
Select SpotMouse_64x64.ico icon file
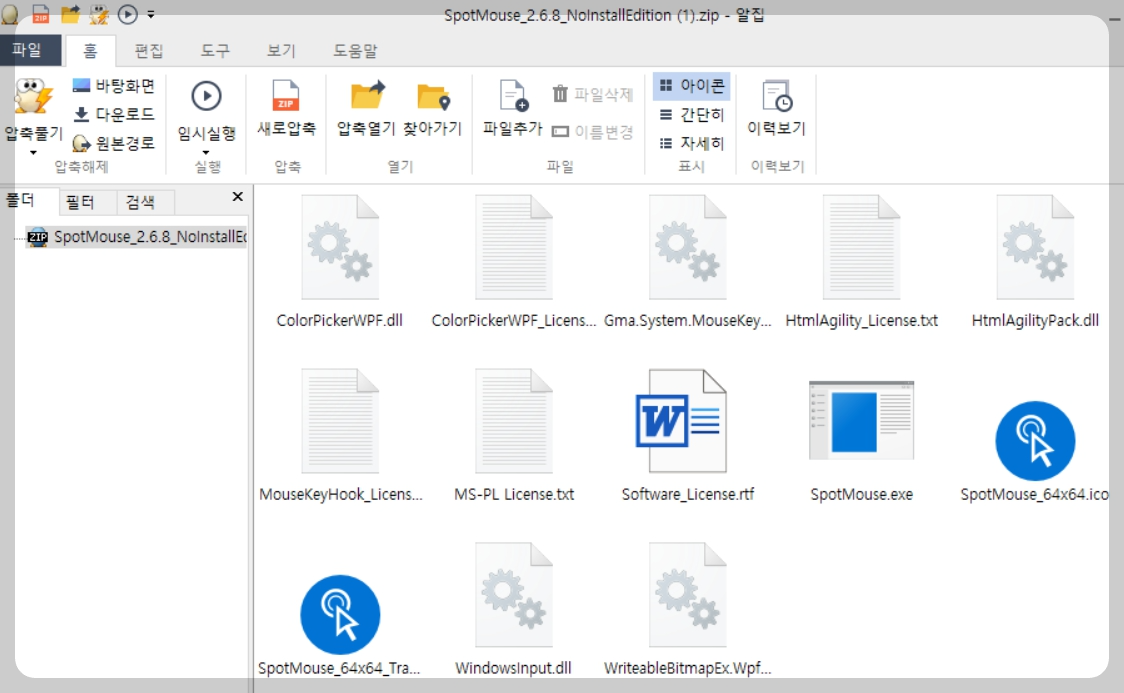[x=1034, y=441]
